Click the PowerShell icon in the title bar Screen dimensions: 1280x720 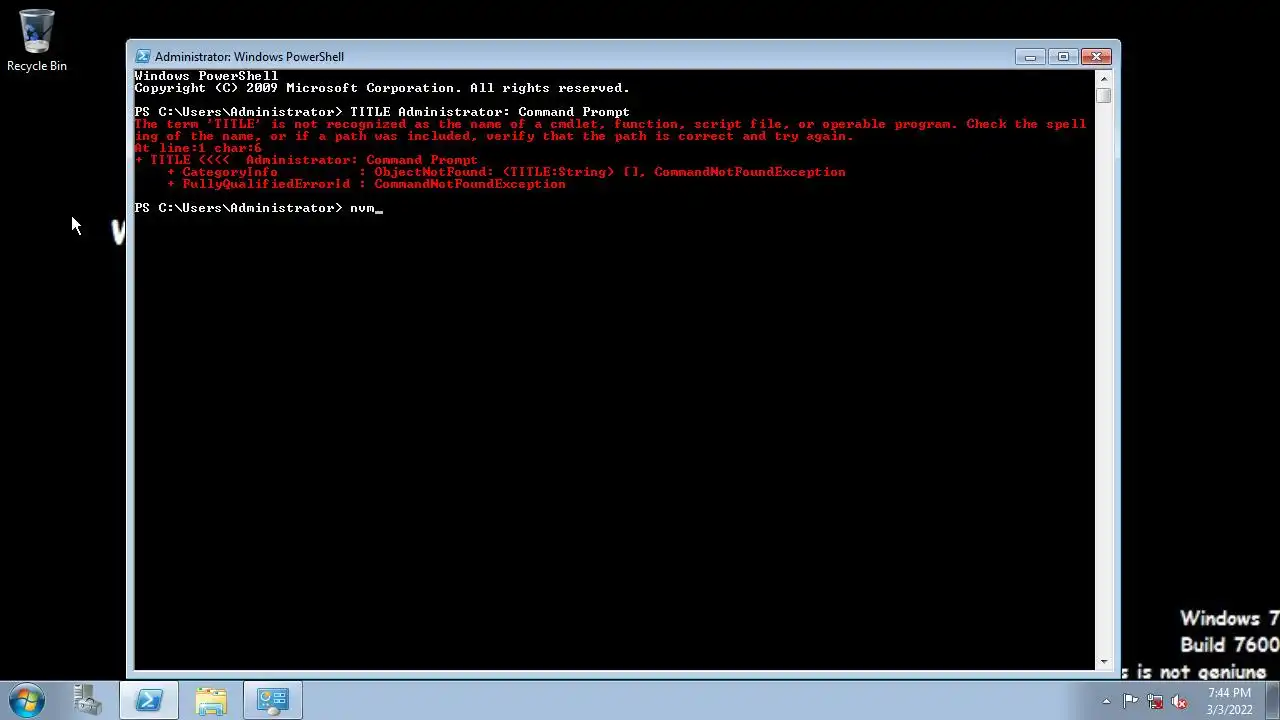143,57
